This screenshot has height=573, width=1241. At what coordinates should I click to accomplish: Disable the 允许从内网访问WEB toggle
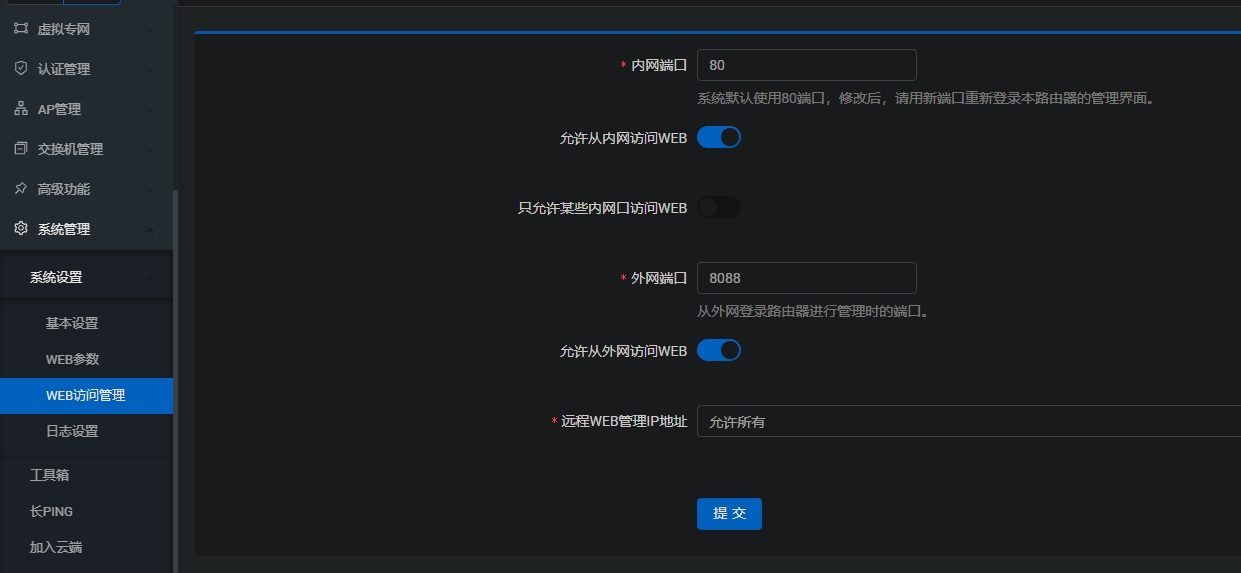pos(718,137)
